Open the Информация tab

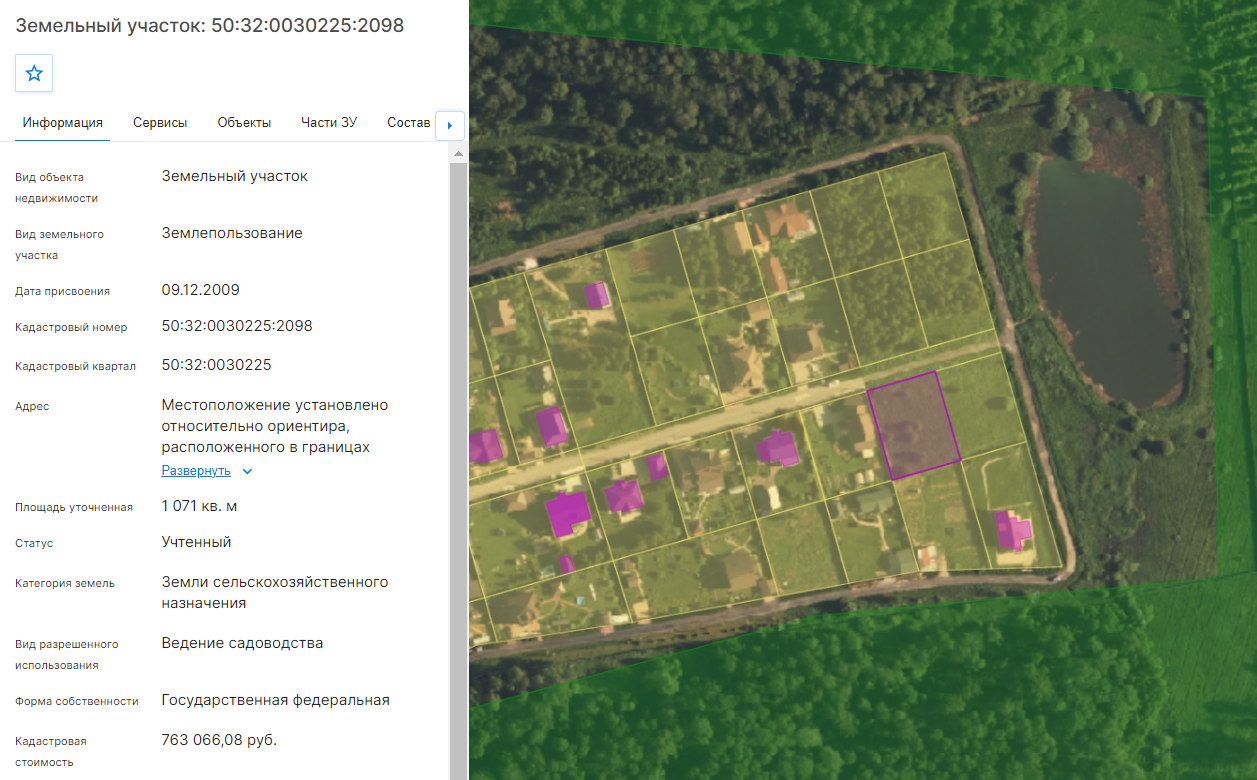[63, 123]
